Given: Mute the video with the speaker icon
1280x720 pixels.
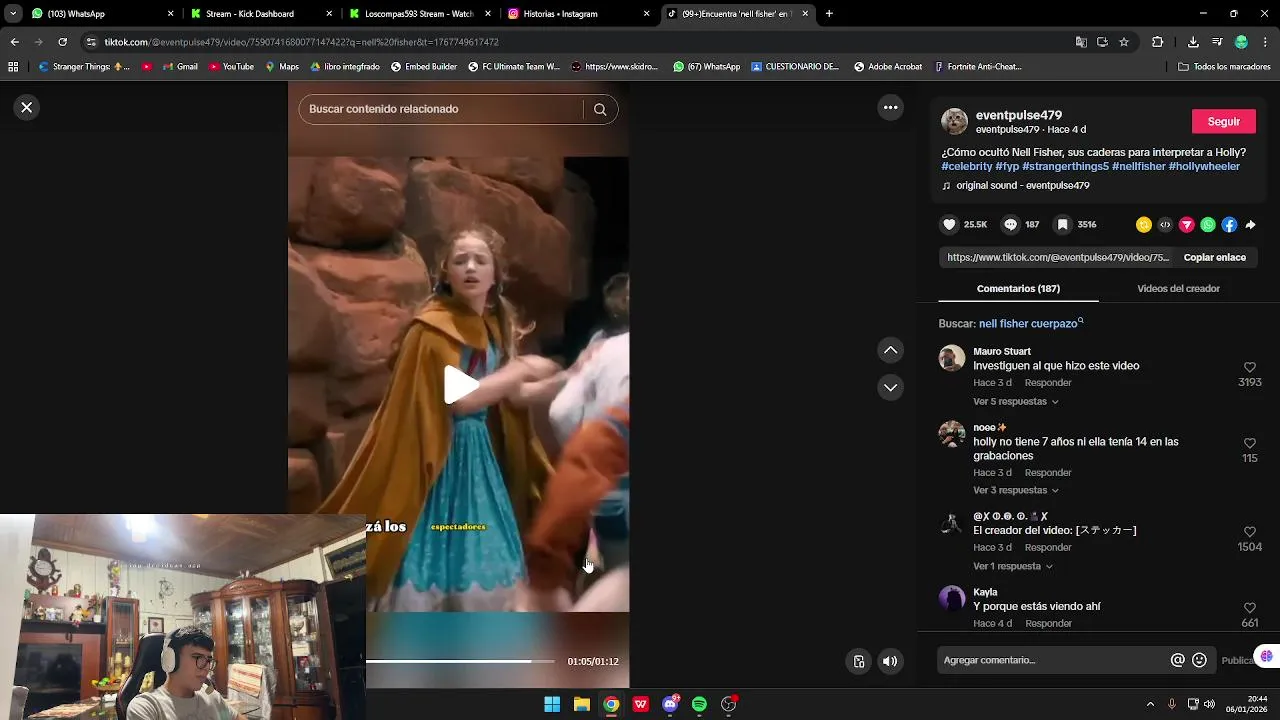Looking at the screenshot, I should pos(890,661).
